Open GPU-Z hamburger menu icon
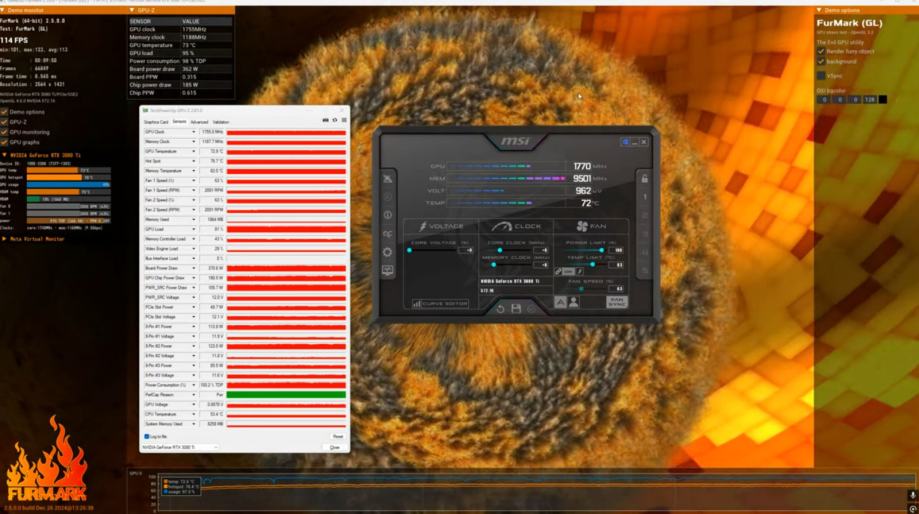Screen dimensions: 919x514 point(344,120)
